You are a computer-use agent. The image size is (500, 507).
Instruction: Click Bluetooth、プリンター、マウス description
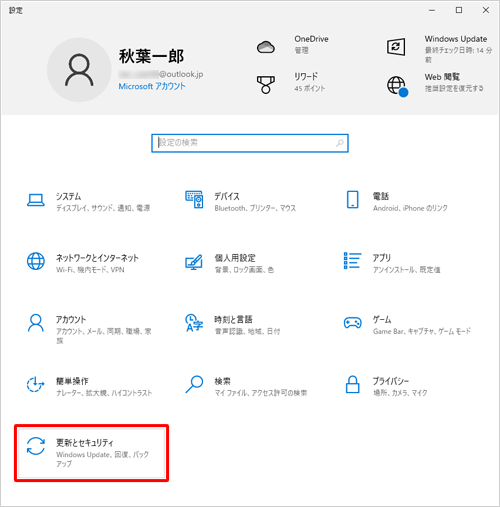coord(255,208)
